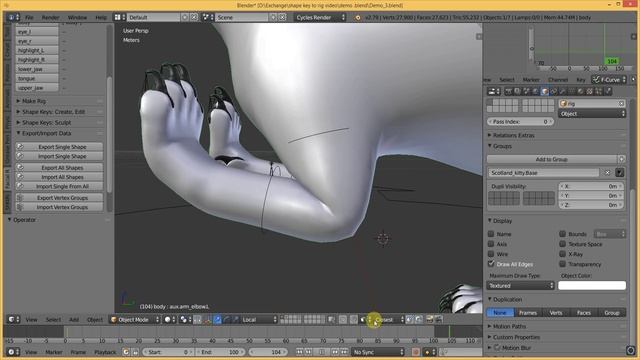Viewport: 640px width, 360px height.
Task: Open the Help menu
Action: [101, 18]
